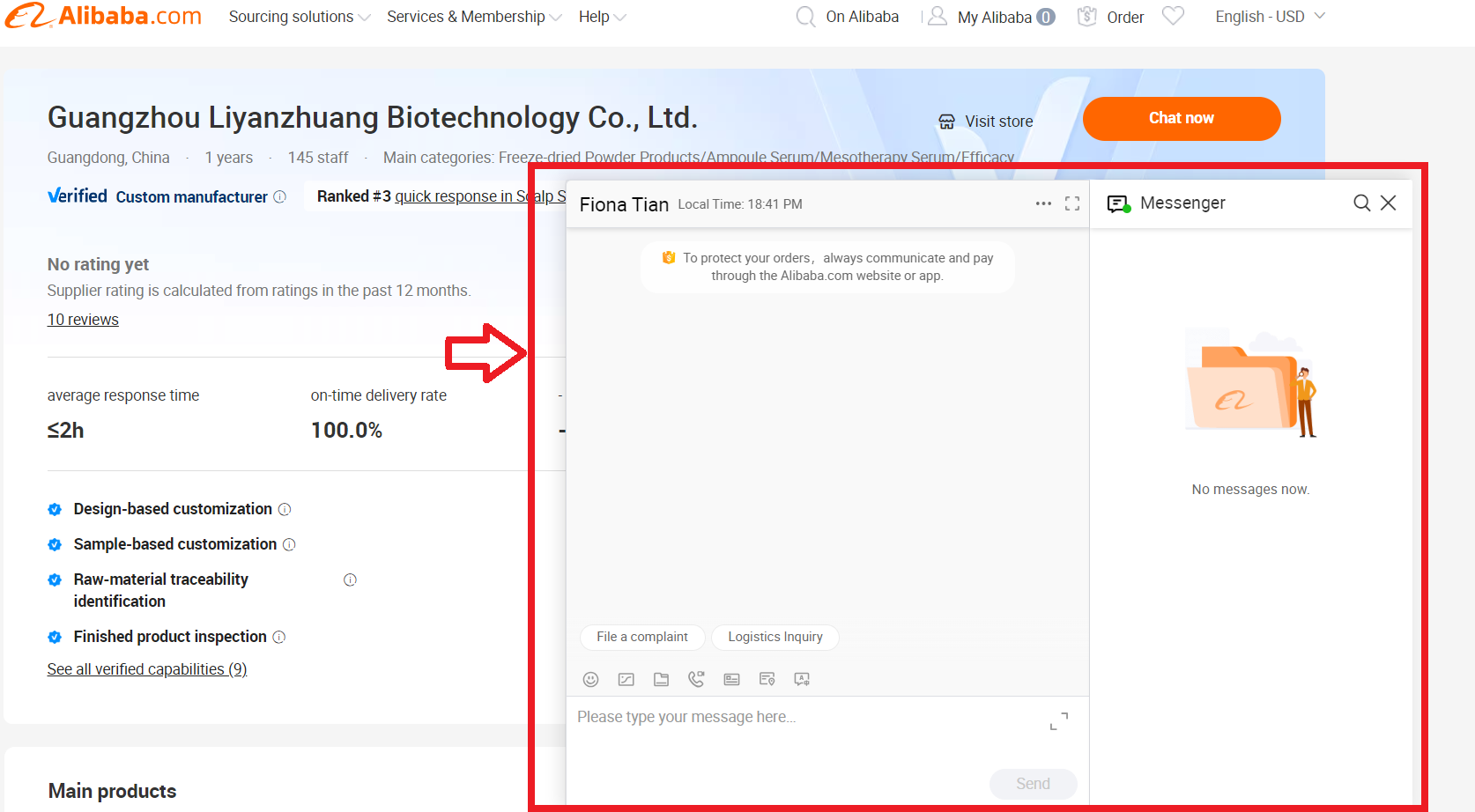The width and height of the screenshot is (1475, 812).
Task: Expand the Sourcing solutions menu
Action: [300, 17]
